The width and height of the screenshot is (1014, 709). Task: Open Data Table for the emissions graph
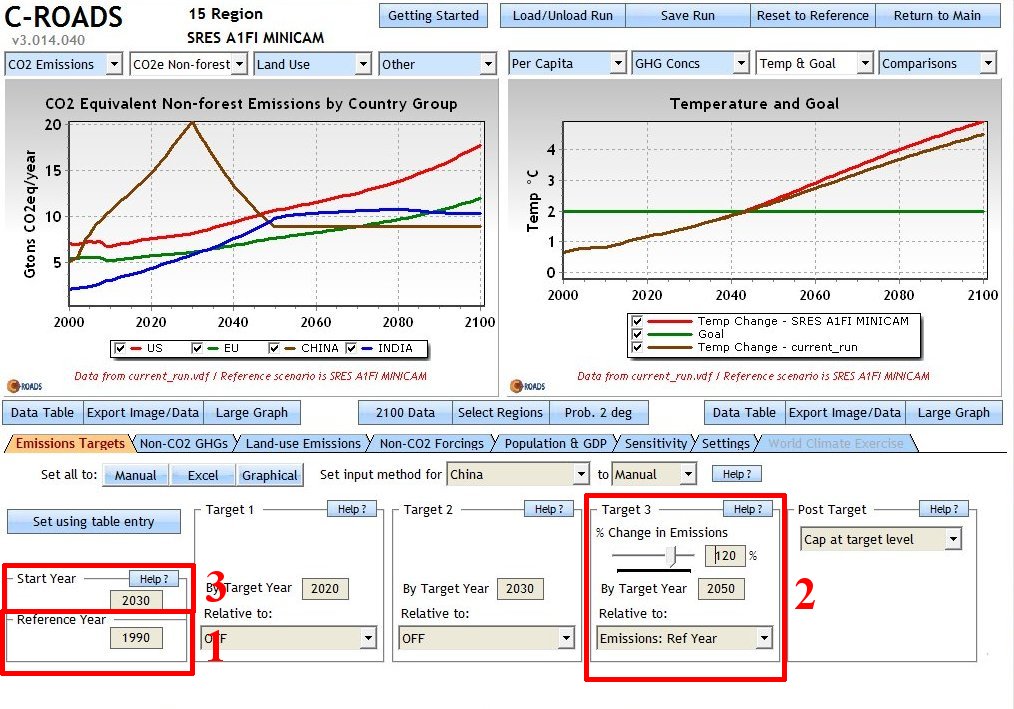[43, 413]
